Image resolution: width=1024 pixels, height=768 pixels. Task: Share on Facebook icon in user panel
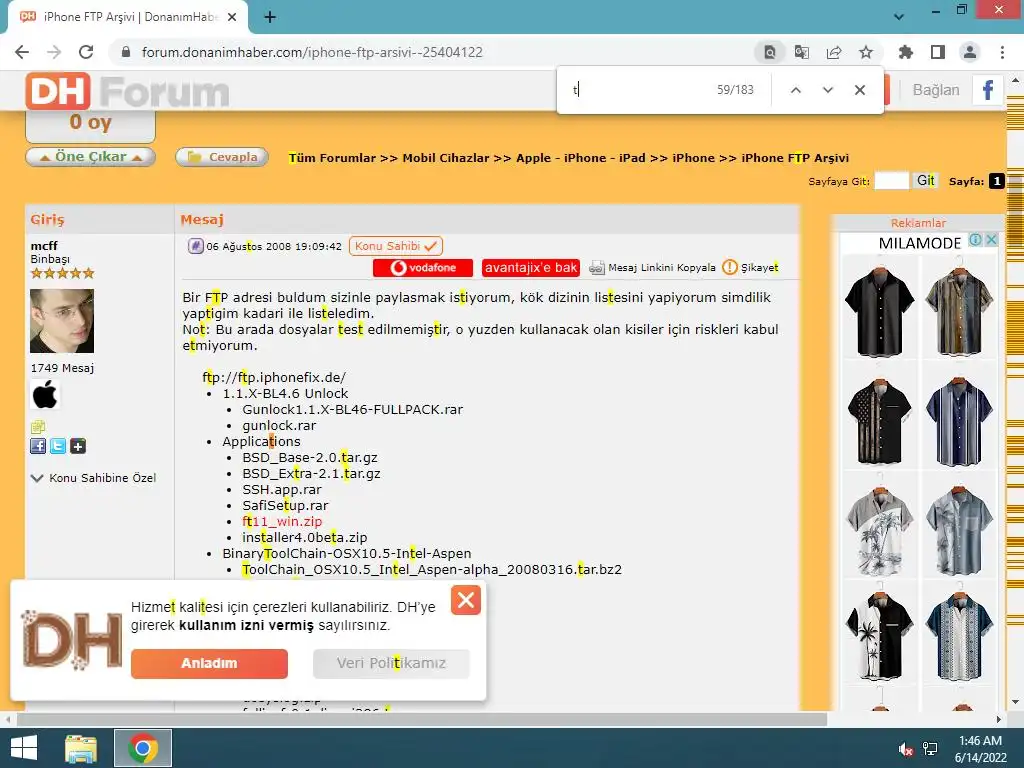click(38, 446)
